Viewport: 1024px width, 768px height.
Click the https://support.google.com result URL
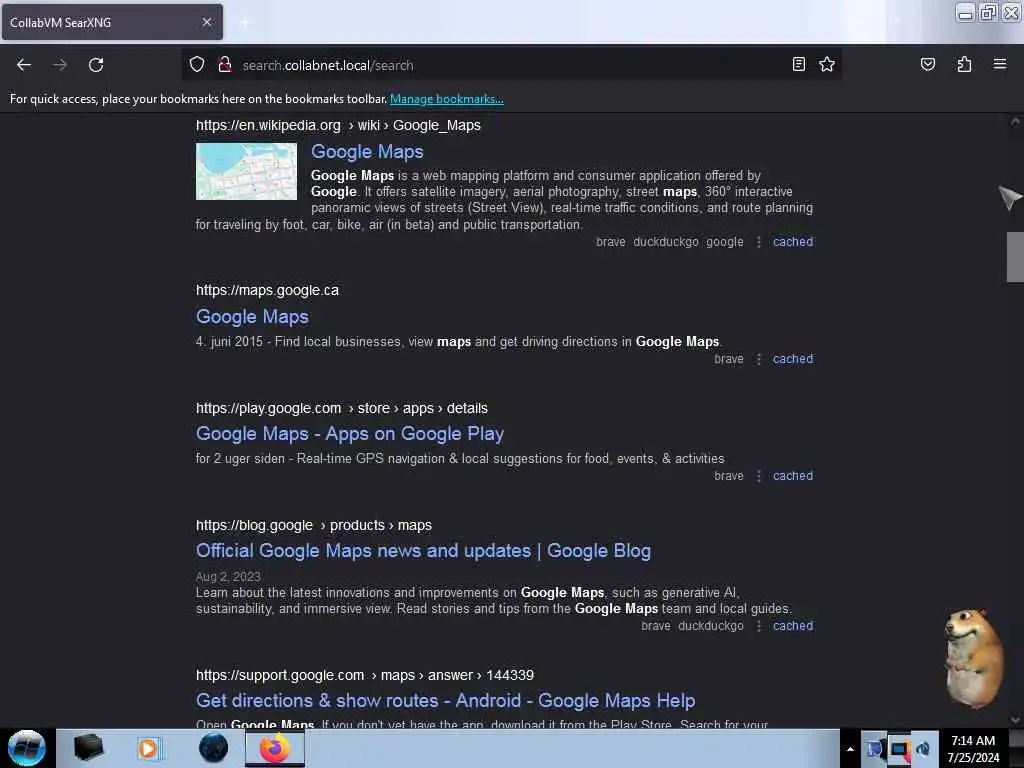pos(365,675)
